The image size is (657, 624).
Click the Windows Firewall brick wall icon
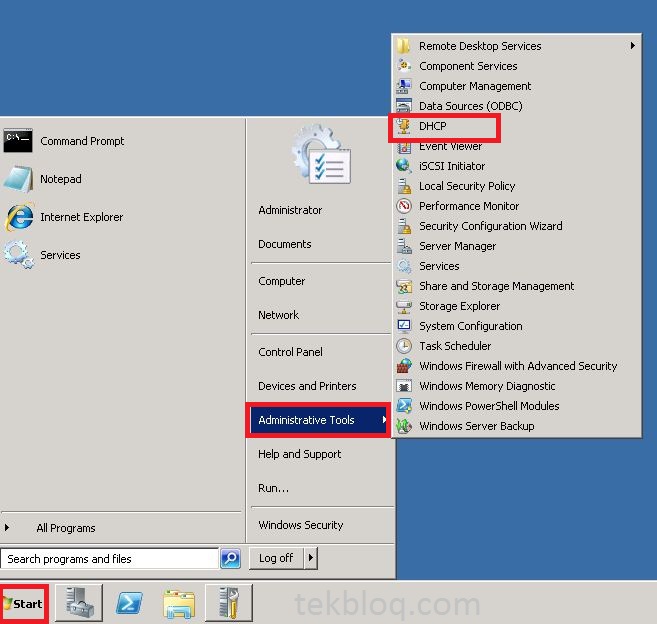(404, 366)
